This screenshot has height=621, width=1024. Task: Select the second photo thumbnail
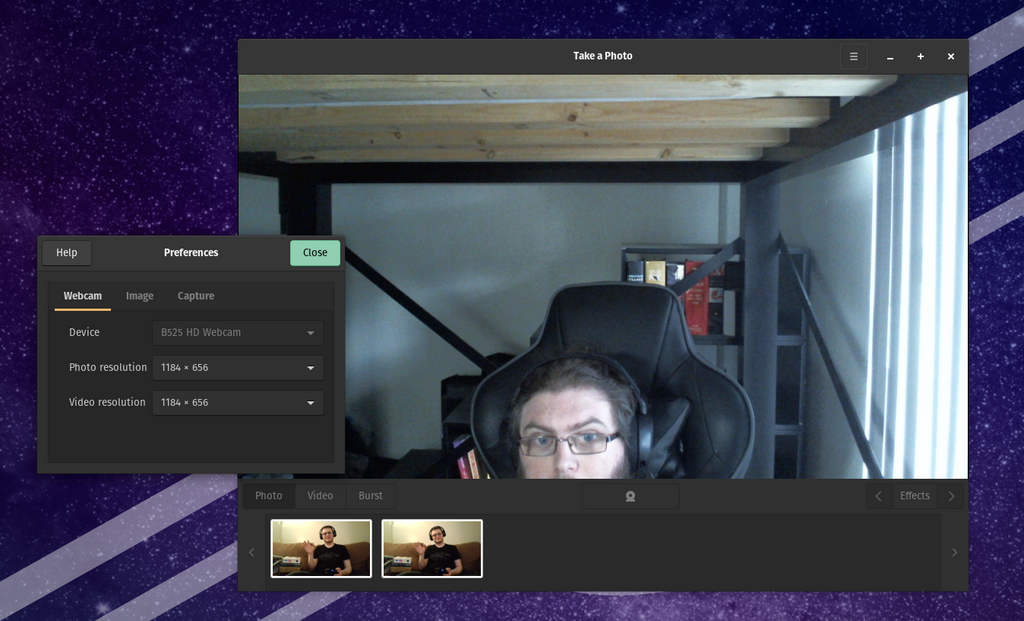pos(432,548)
